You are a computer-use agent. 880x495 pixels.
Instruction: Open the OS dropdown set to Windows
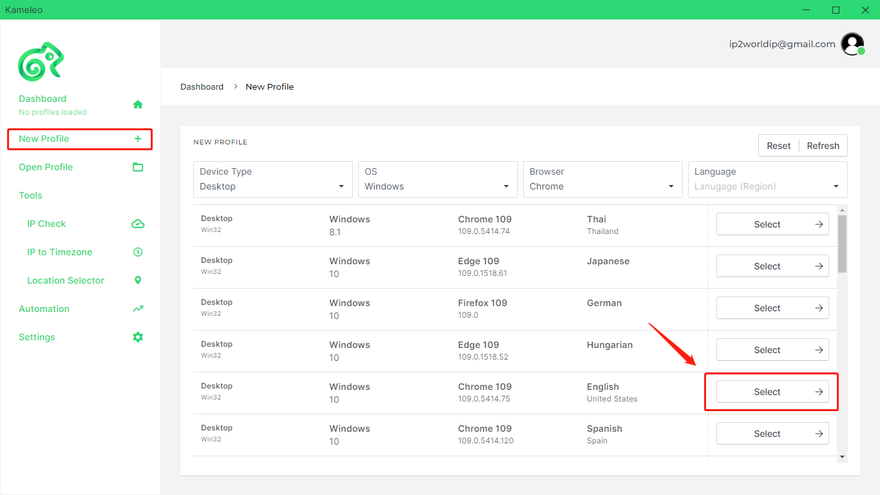(x=438, y=180)
